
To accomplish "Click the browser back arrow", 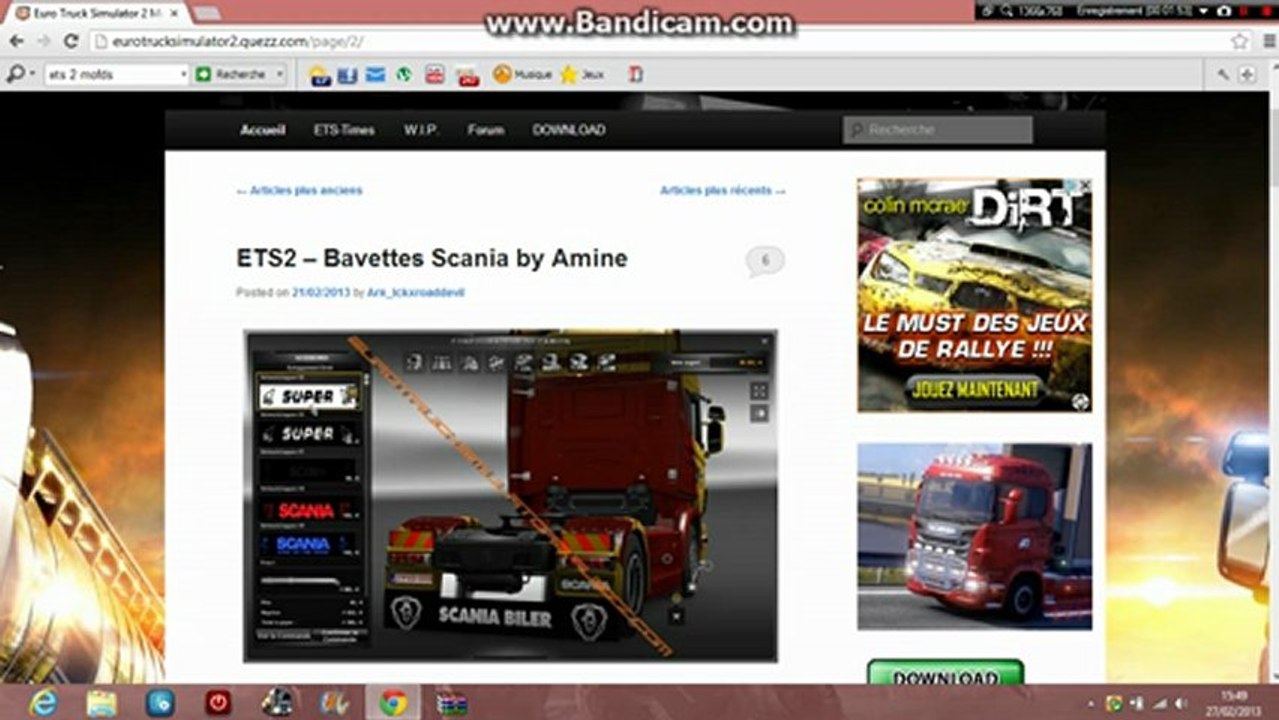I will 17,41.
